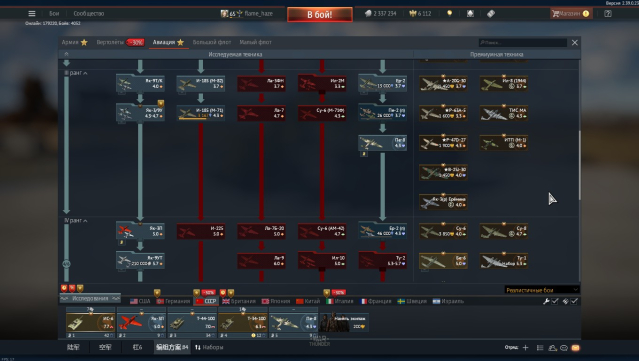Click the Наборы presets button
This screenshot has height=361, width=639.
[209, 347]
